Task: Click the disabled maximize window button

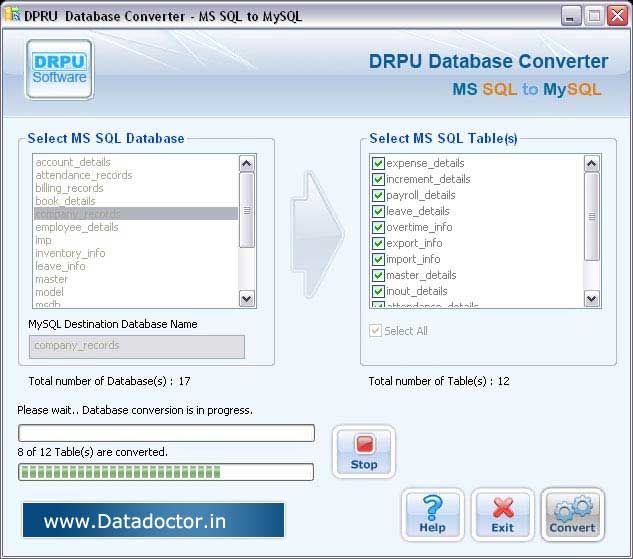Action: pos(594,16)
